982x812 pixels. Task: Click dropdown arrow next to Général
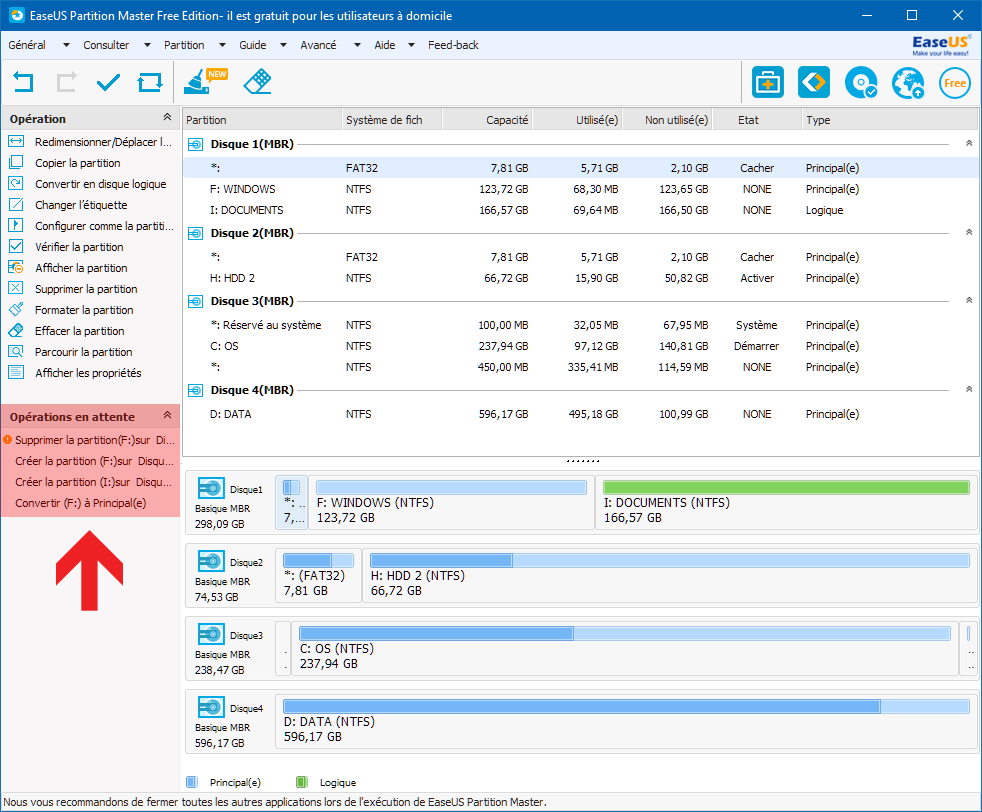tap(66, 45)
